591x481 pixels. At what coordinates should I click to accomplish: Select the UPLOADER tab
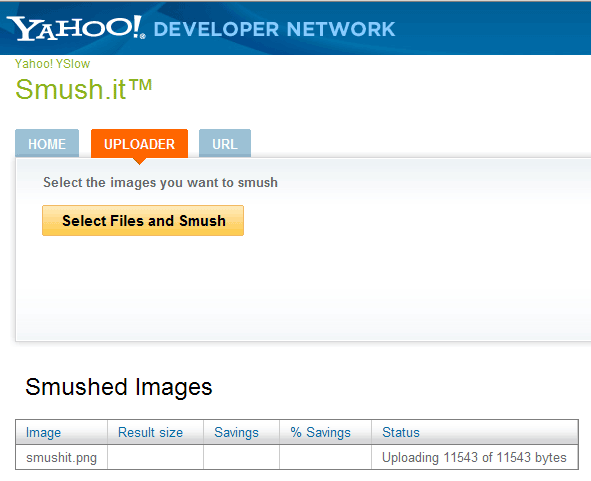click(139, 144)
